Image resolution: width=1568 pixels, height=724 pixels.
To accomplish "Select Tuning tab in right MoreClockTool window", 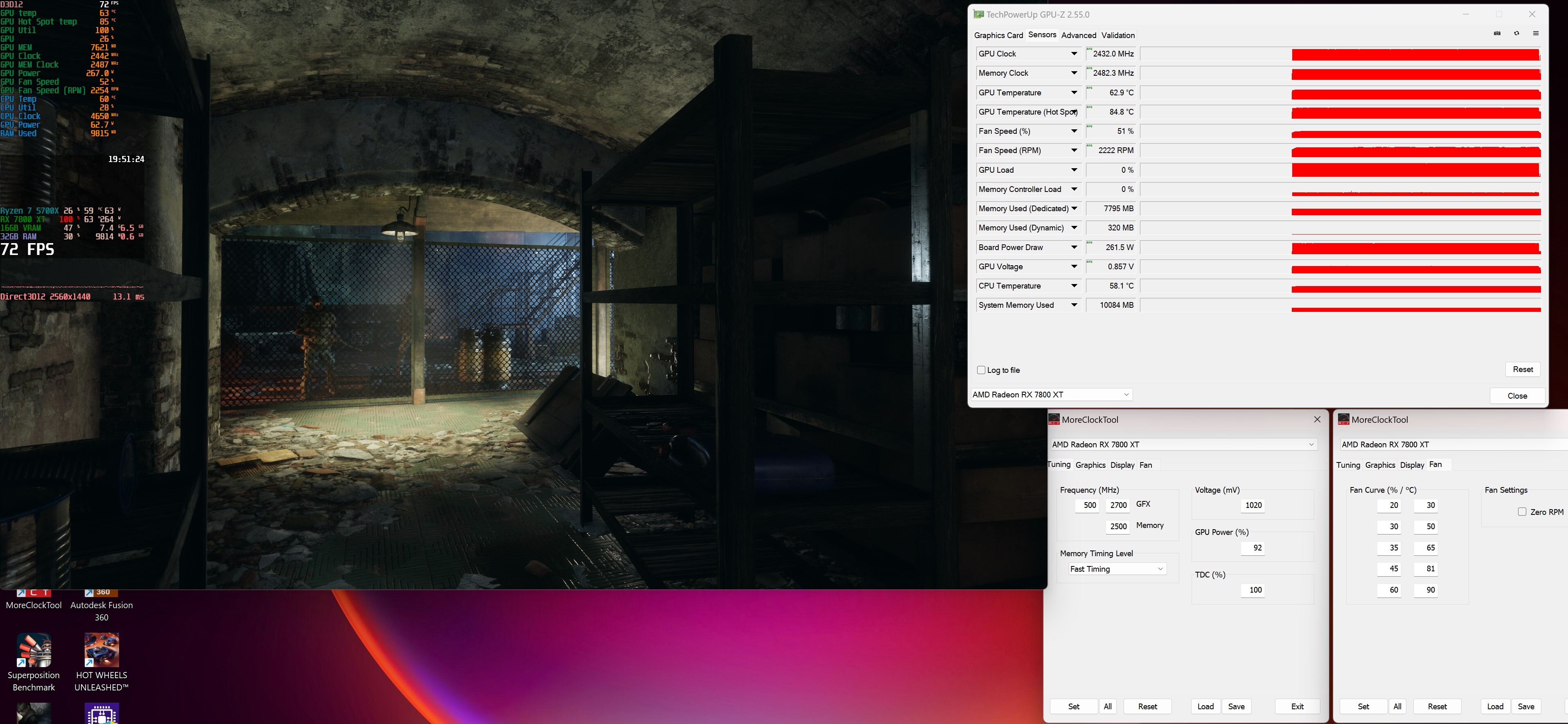I will [x=1348, y=465].
